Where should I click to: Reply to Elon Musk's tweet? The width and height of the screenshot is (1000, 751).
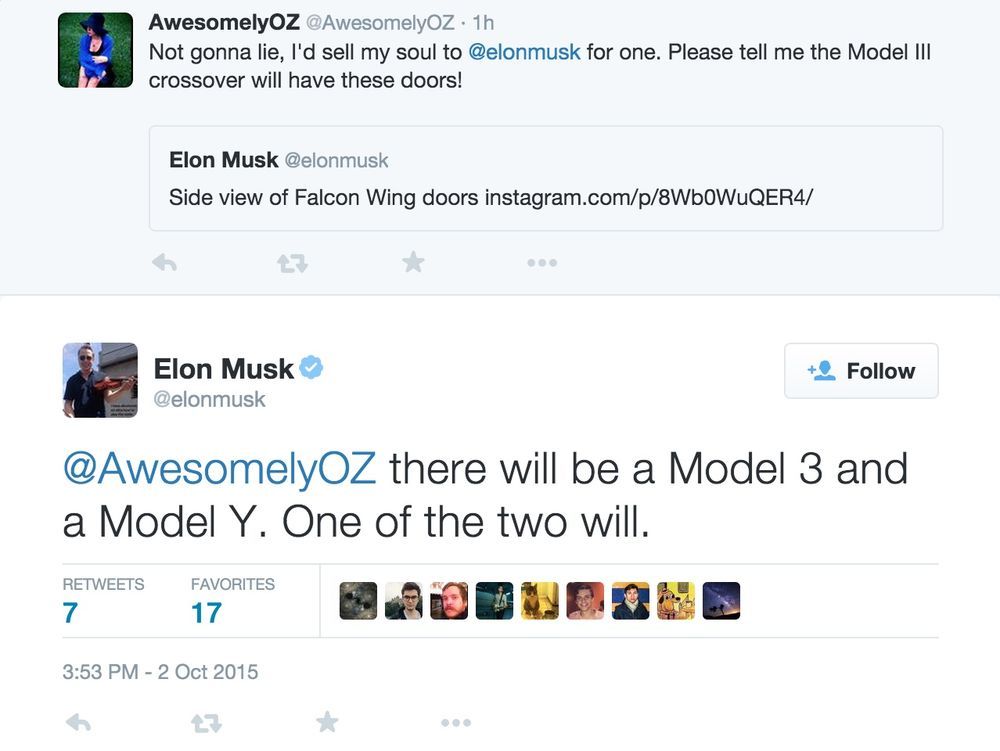pyautogui.click(x=78, y=722)
